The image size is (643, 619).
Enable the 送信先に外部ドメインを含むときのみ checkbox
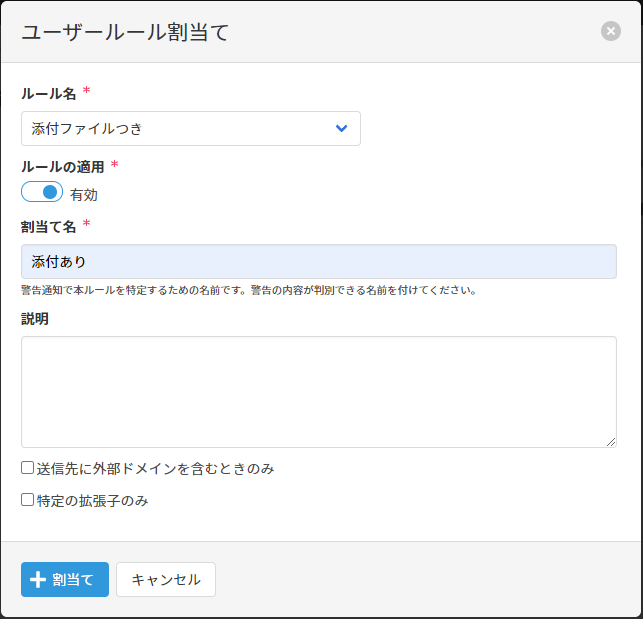[x=28, y=467]
